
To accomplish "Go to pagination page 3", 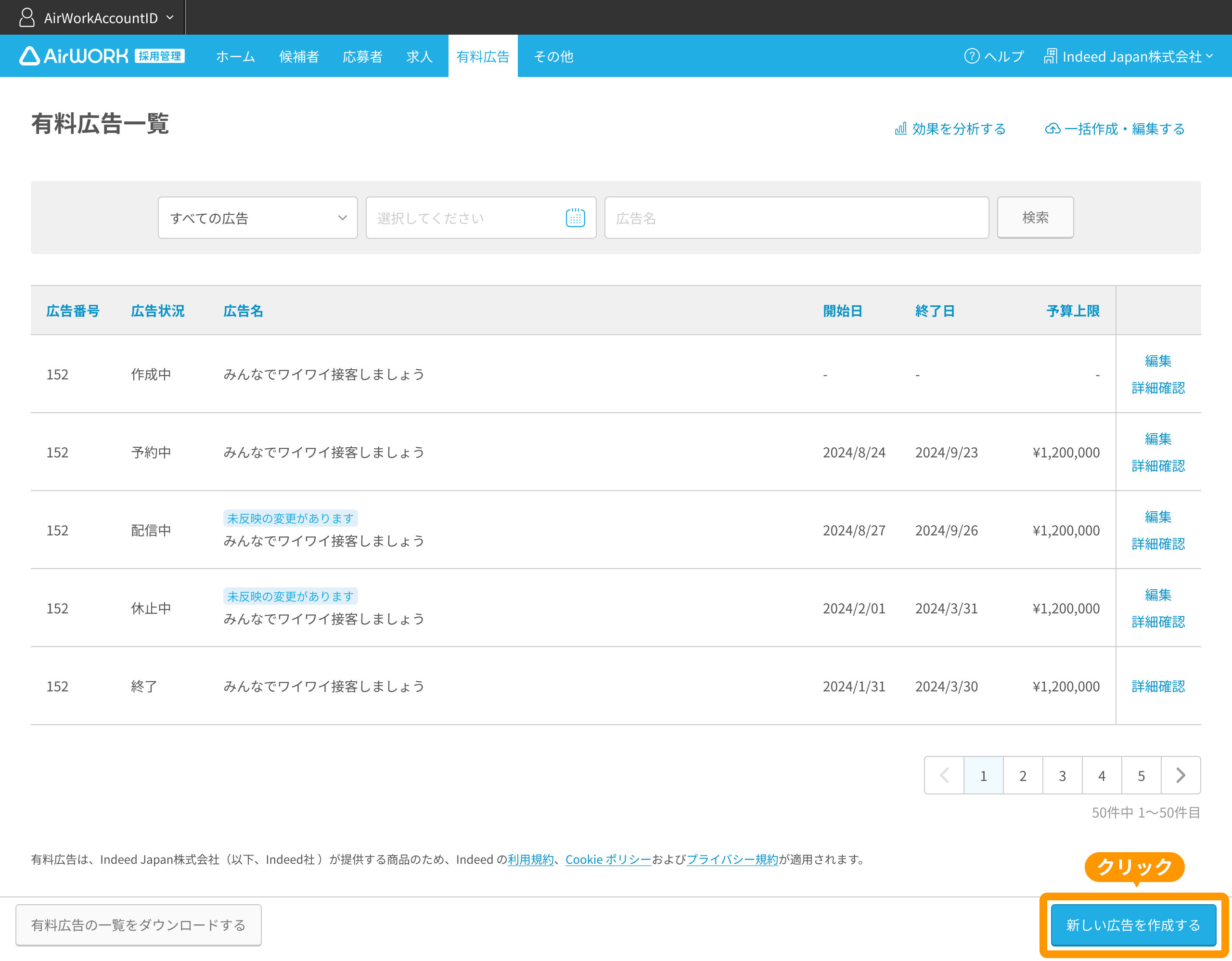I will 1062,775.
